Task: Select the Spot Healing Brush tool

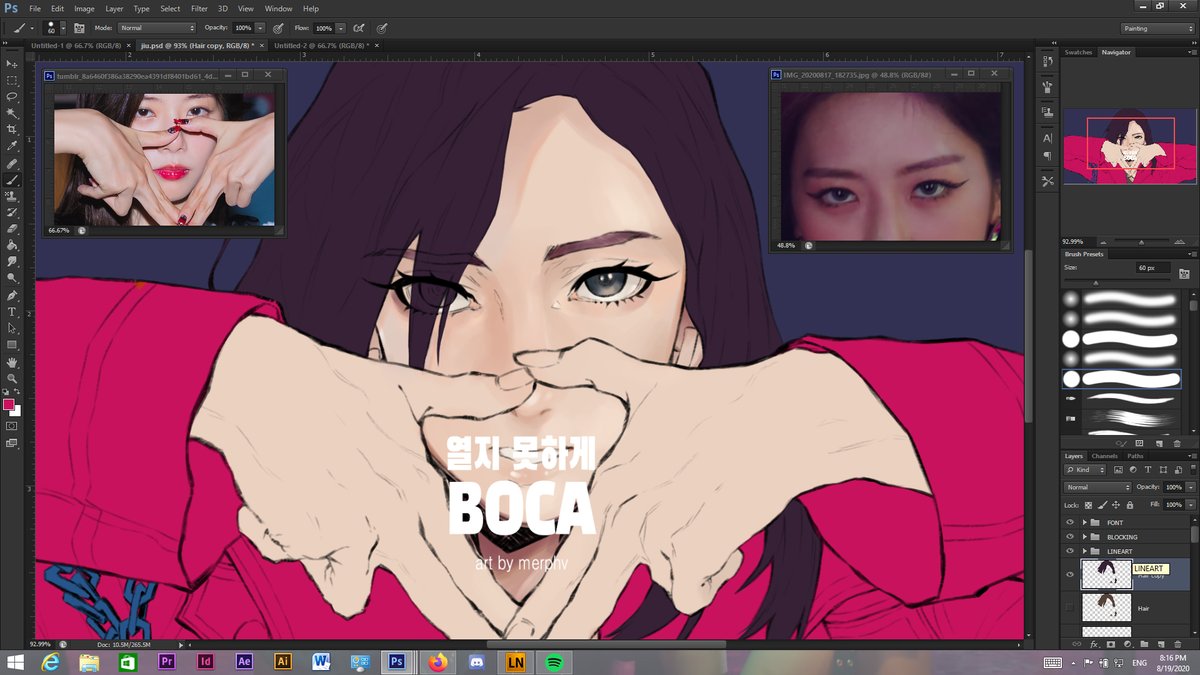Action: (x=12, y=163)
